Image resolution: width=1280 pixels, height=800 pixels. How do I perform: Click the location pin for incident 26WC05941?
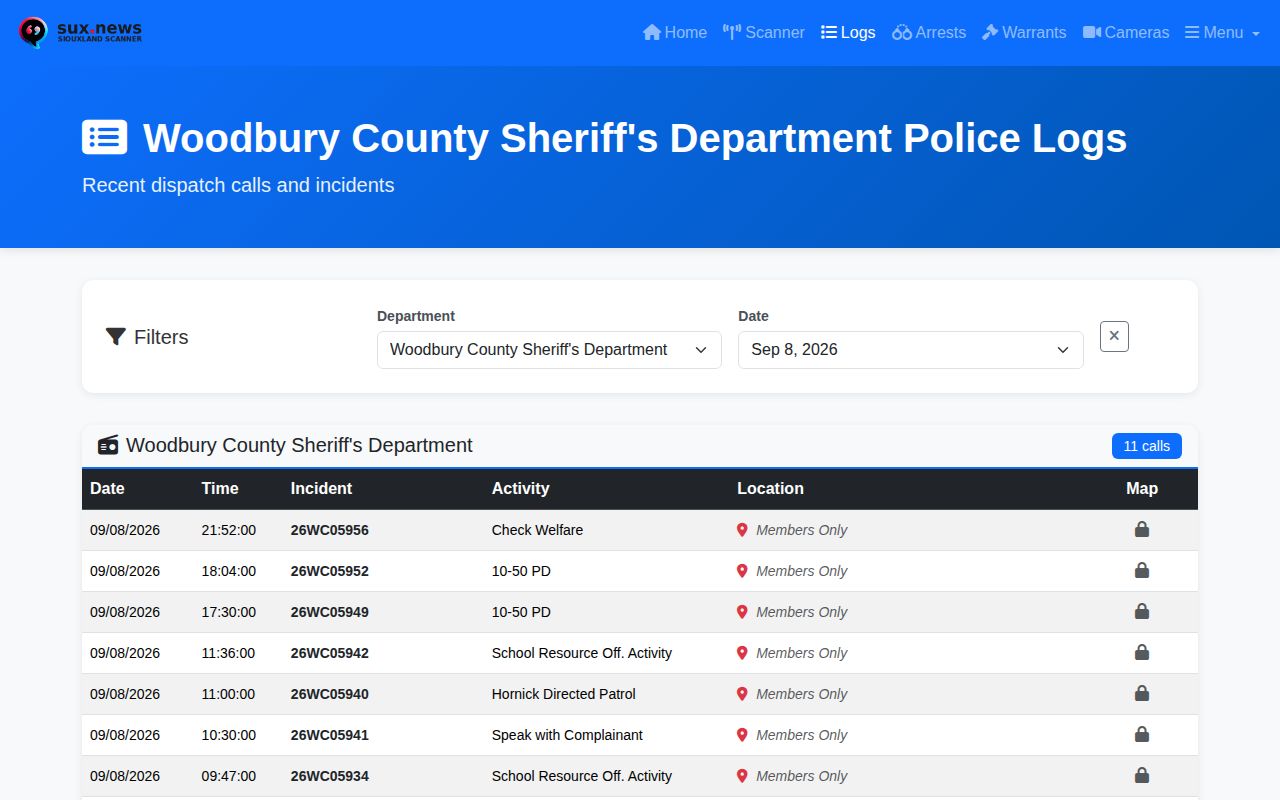[x=742, y=735]
